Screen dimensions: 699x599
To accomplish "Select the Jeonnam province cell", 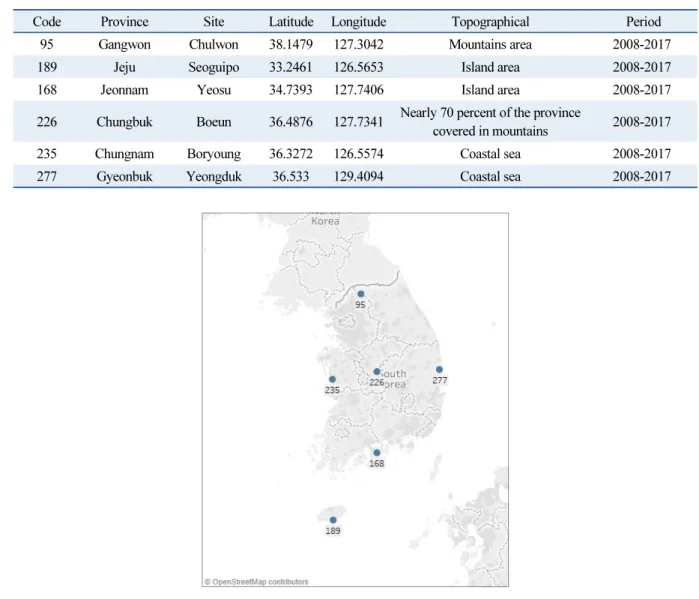I will (124, 90).
